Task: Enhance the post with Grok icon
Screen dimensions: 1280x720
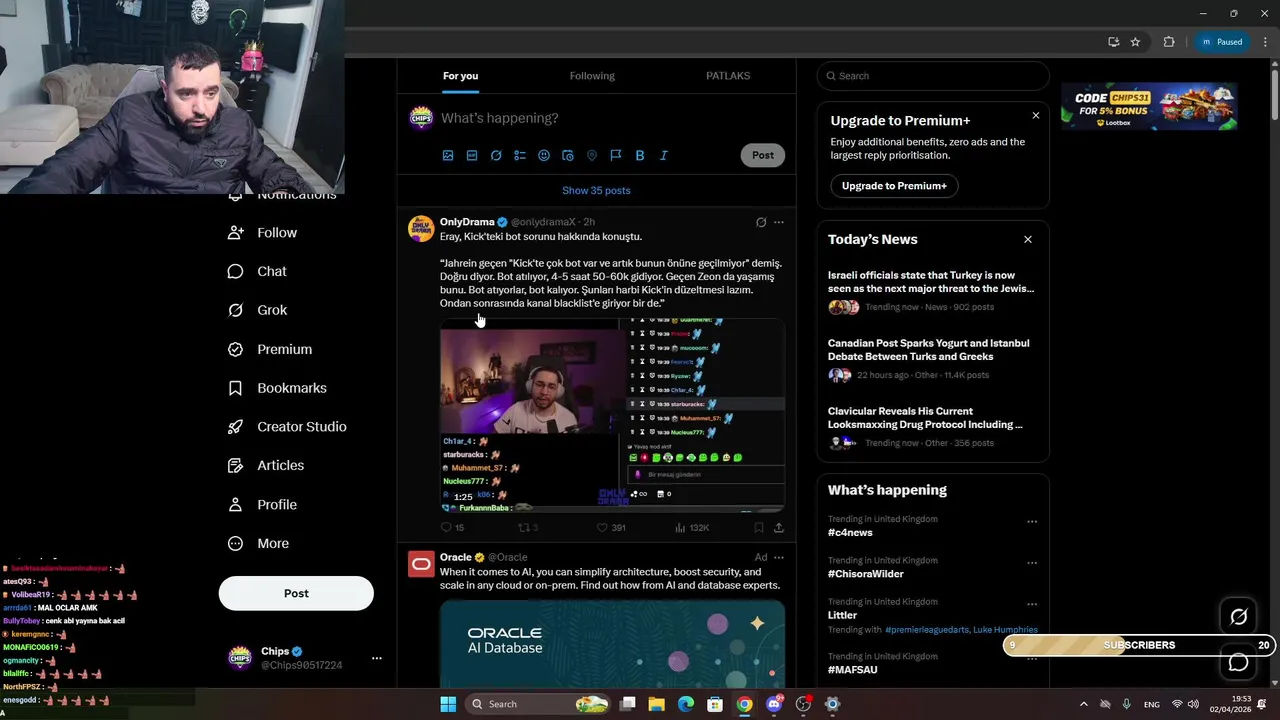Action: pos(496,156)
